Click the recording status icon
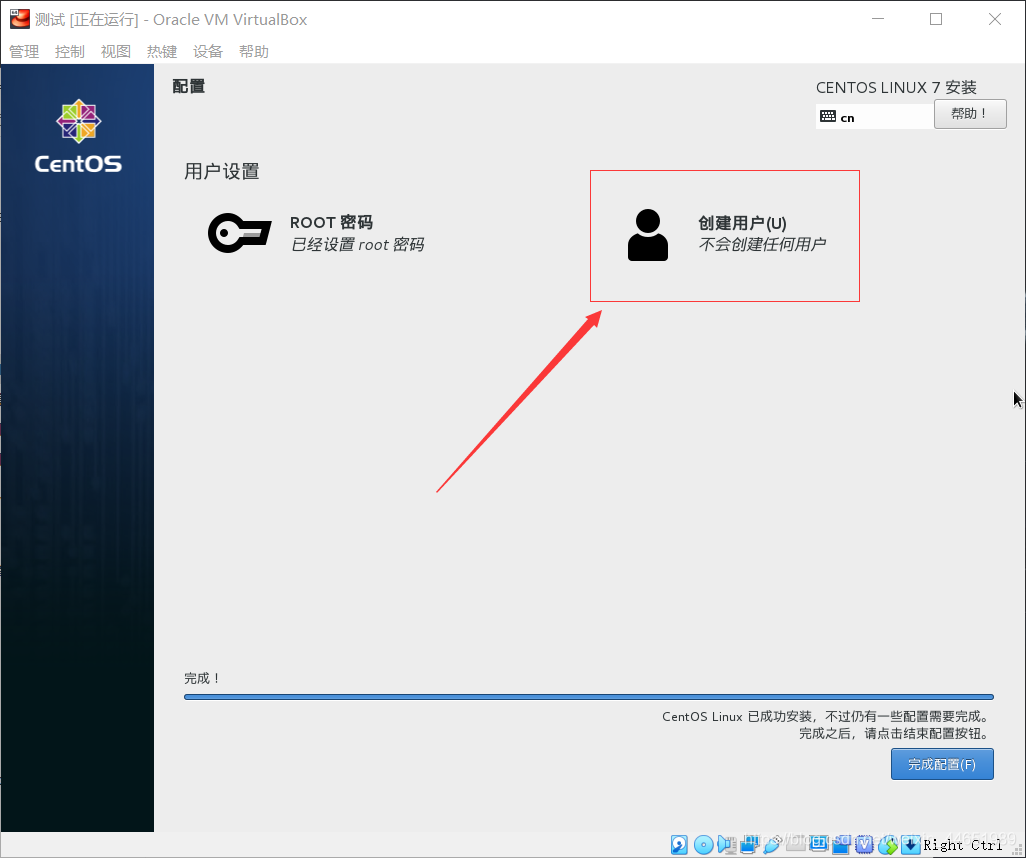Viewport: 1026px width, 858px height. (x=841, y=844)
